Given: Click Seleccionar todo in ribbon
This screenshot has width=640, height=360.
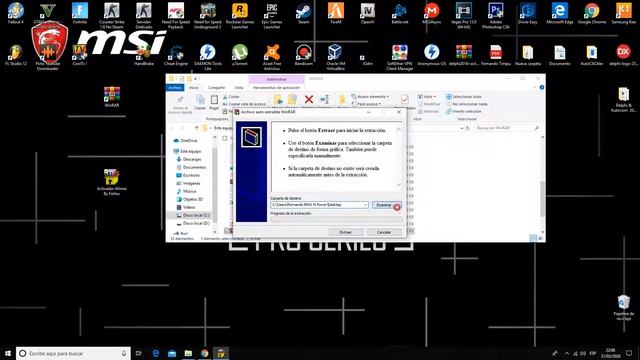Looking at the screenshot, I should 464,97.
